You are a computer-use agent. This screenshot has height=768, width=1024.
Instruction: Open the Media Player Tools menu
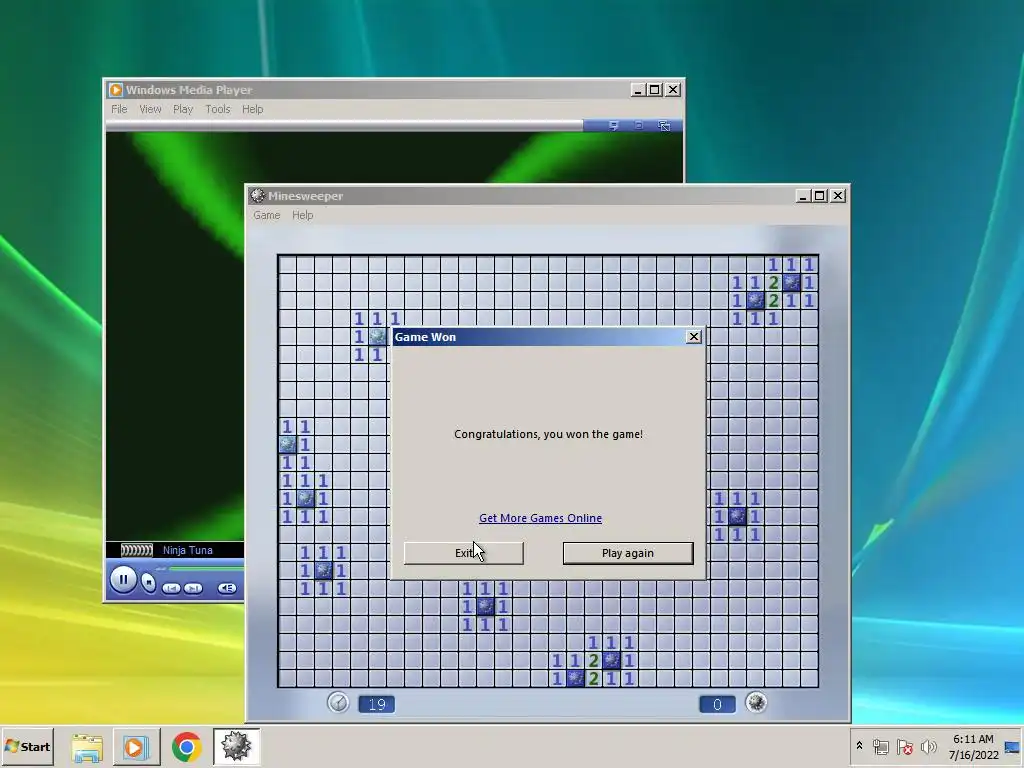tap(217, 109)
